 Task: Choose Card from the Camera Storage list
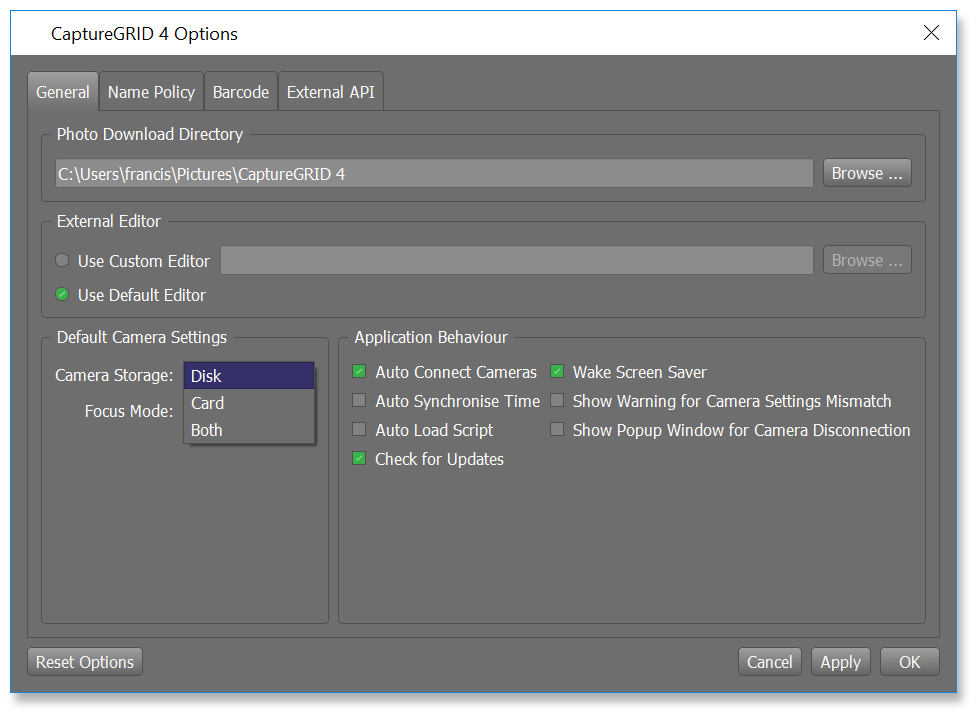coord(248,403)
